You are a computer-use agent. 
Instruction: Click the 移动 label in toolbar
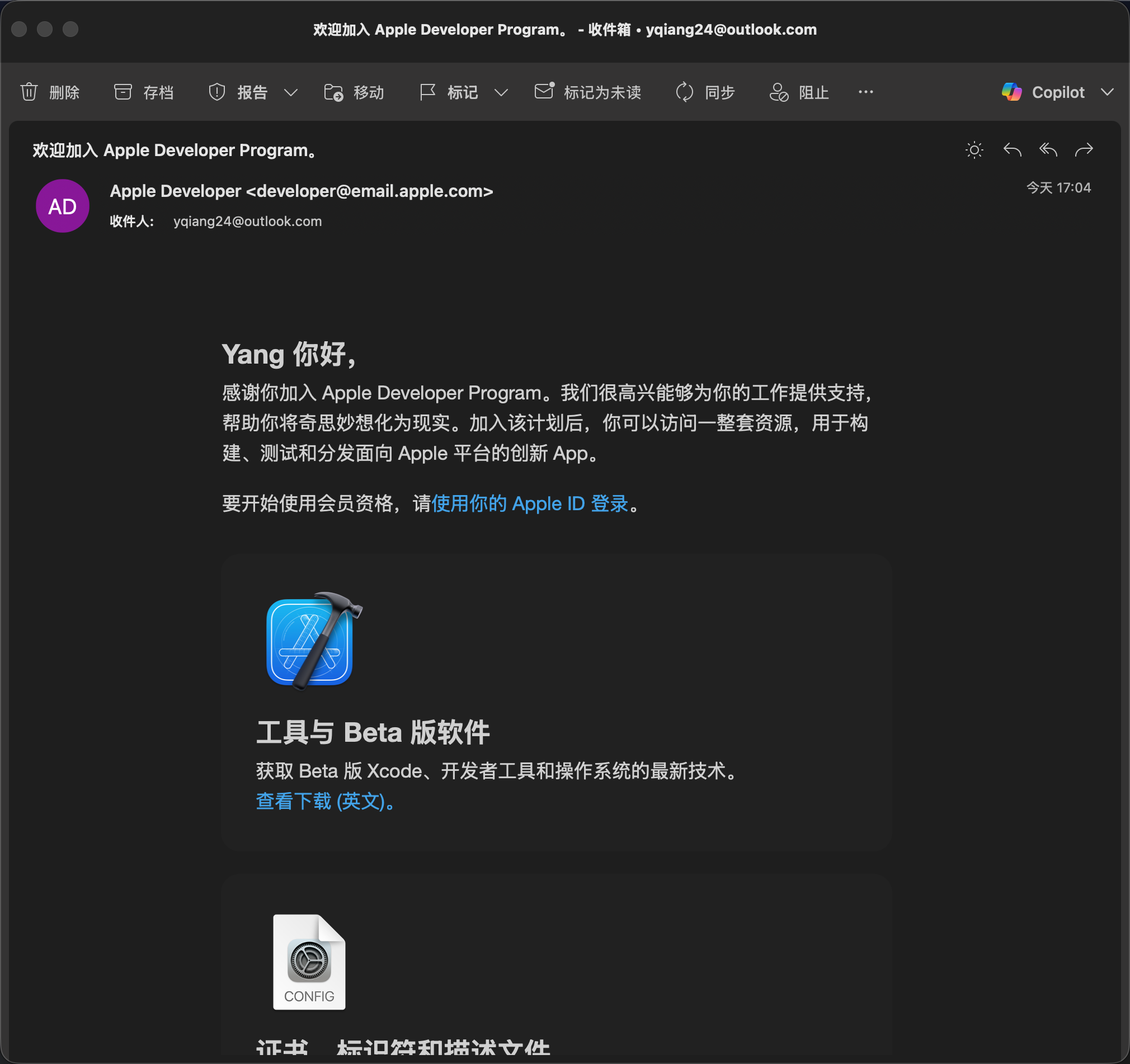click(x=369, y=93)
